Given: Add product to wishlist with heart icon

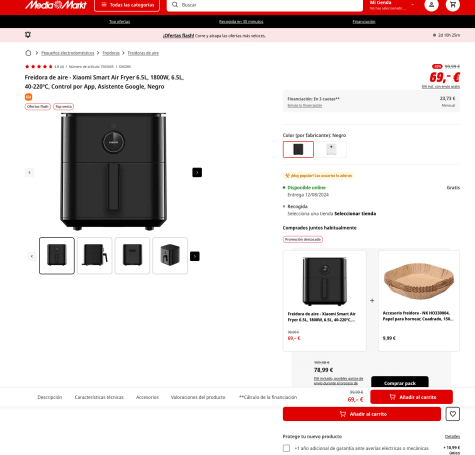Looking at the screenshot, I should coord(453,414).
